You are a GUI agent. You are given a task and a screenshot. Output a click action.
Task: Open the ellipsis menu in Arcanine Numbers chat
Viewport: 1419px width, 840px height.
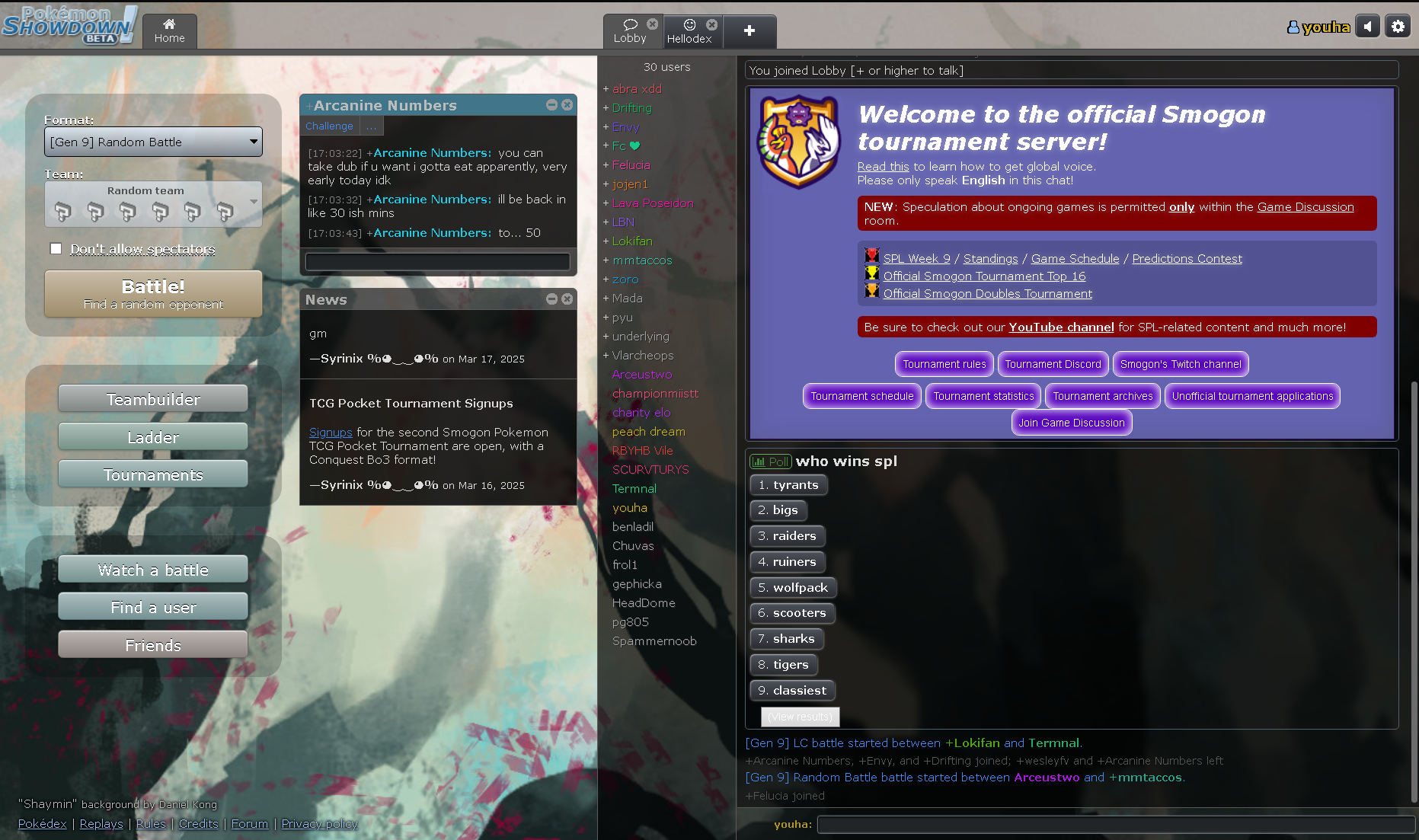[x=371, y=126]
